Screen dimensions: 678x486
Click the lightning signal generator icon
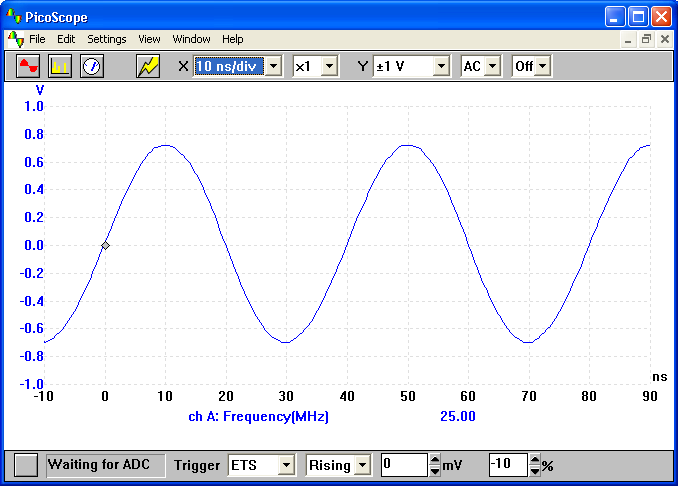pos(148,66)
